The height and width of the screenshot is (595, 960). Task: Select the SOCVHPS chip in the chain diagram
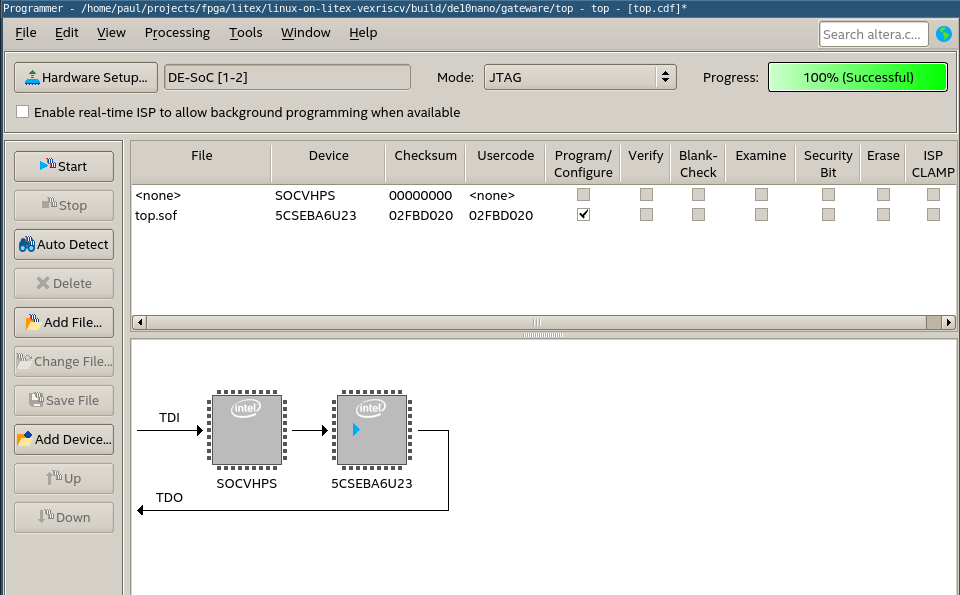point(246,431)
